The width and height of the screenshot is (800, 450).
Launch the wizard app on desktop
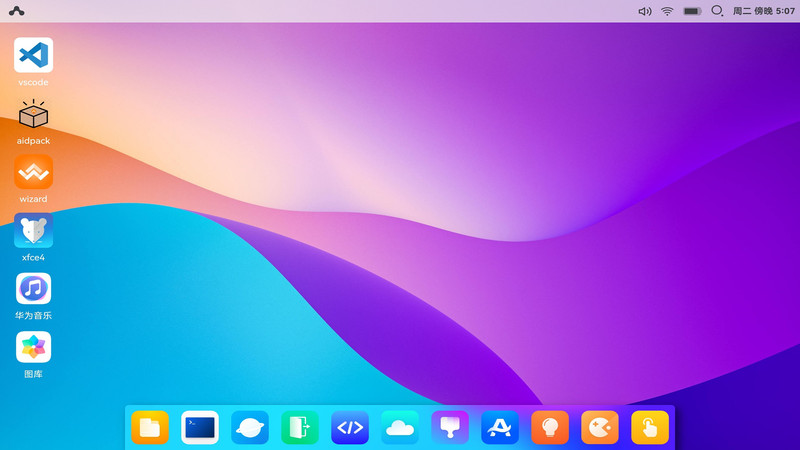[x=33, y=172]
